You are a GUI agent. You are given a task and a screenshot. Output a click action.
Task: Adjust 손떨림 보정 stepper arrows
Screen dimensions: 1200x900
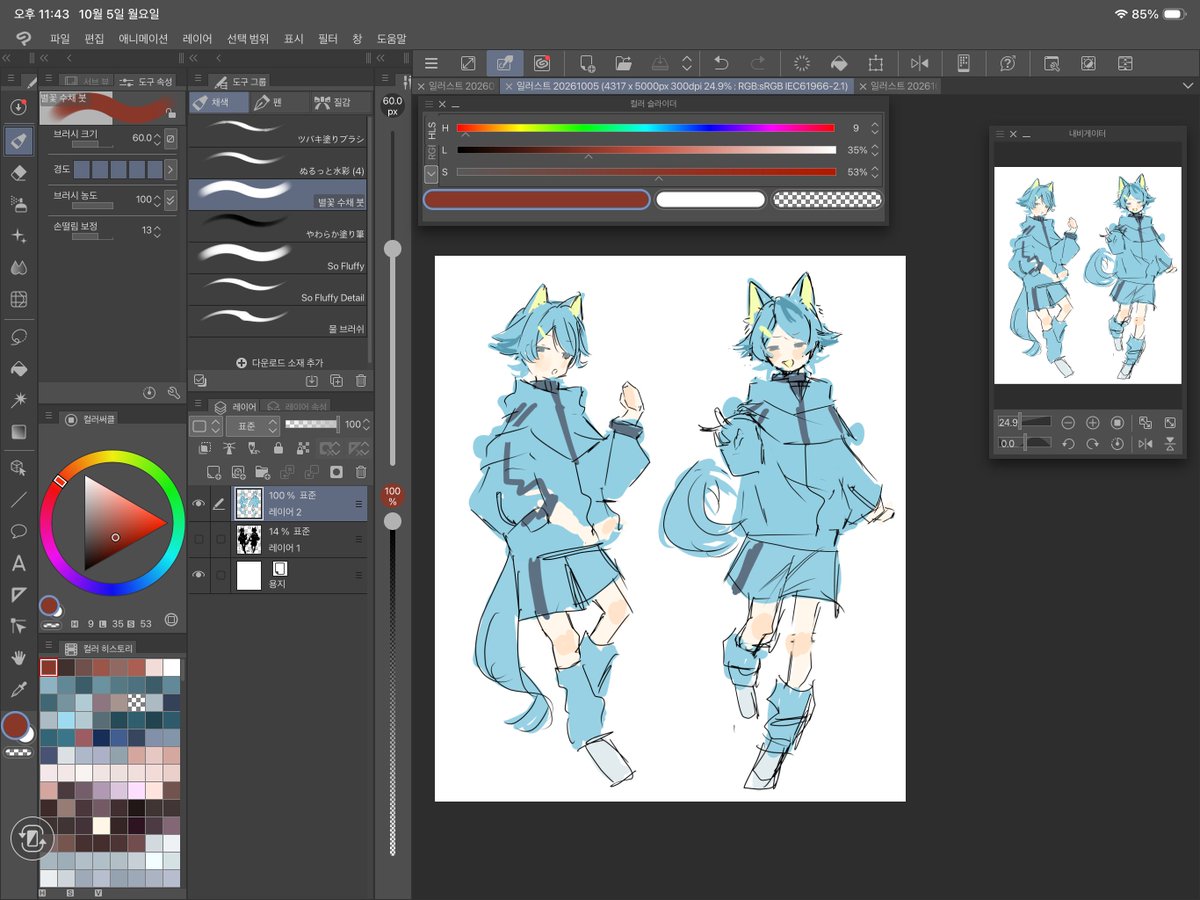click(x=157, y=231)
